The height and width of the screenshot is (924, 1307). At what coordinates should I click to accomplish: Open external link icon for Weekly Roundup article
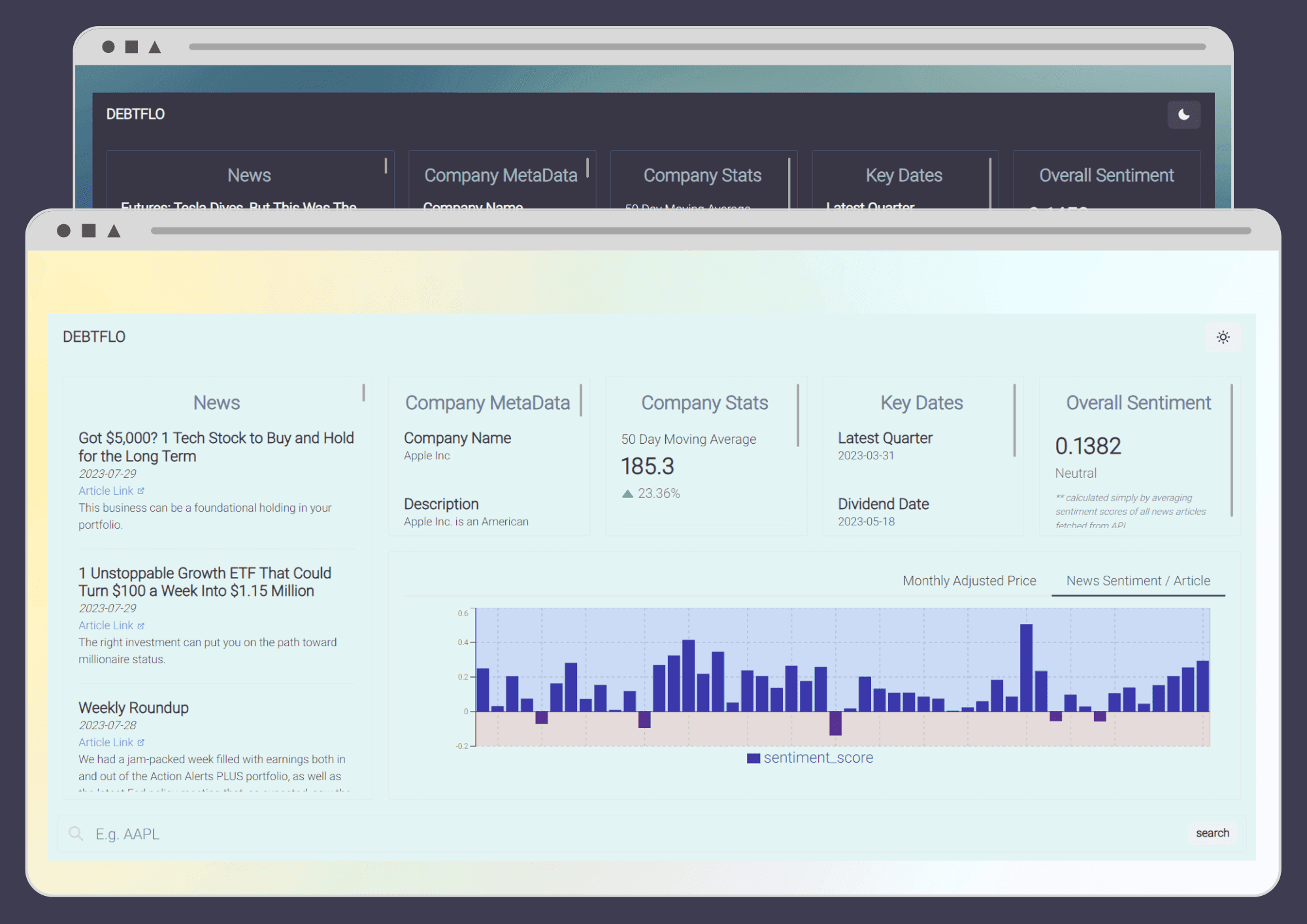click(141, 742)
